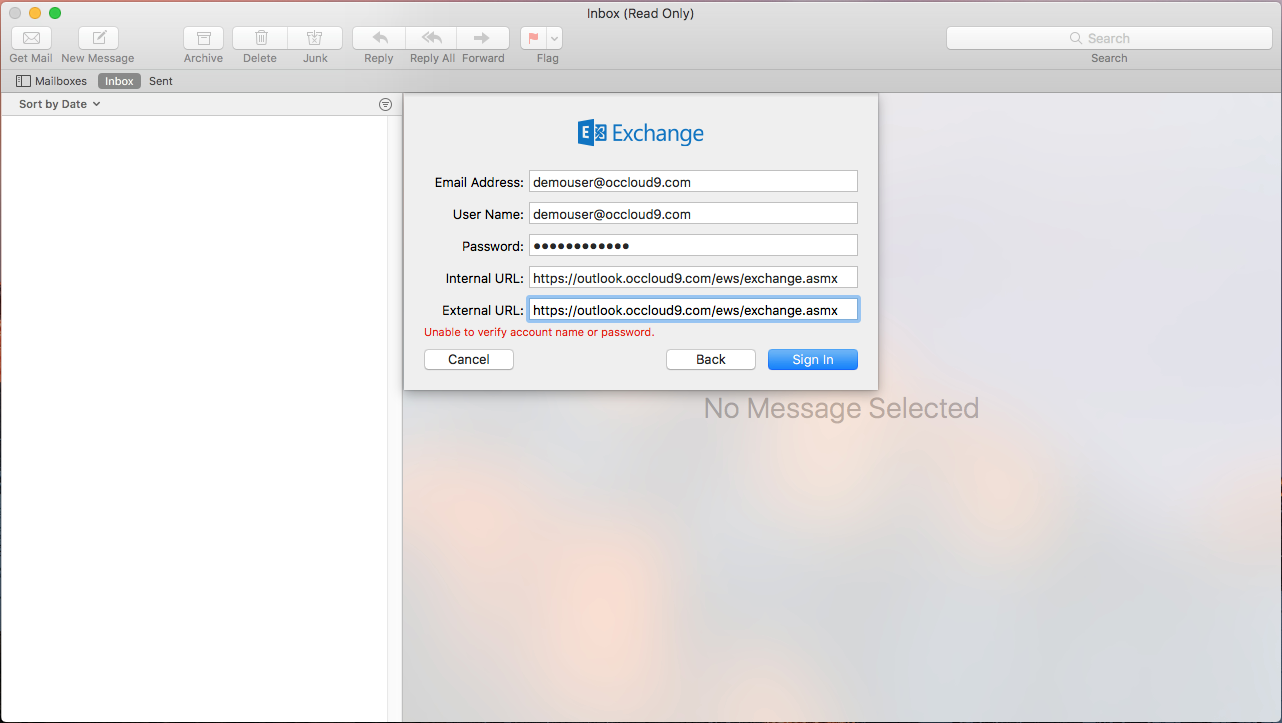The height and width of the screenshot is (723, 1282).
Task: Show Mailboxes sidebar from favorites bar
Action: point(52,81)
